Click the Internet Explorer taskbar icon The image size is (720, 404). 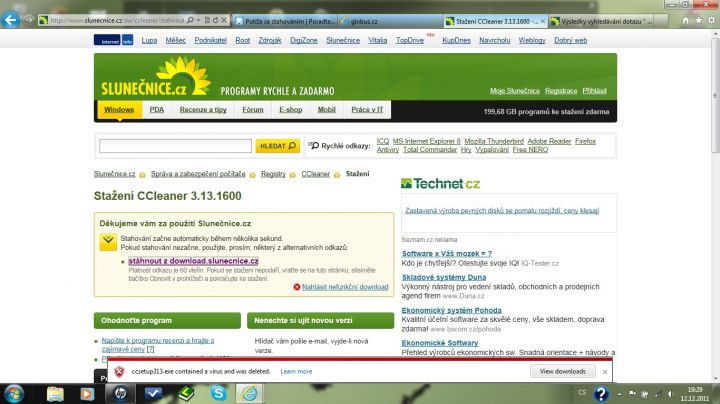(249, 394)
